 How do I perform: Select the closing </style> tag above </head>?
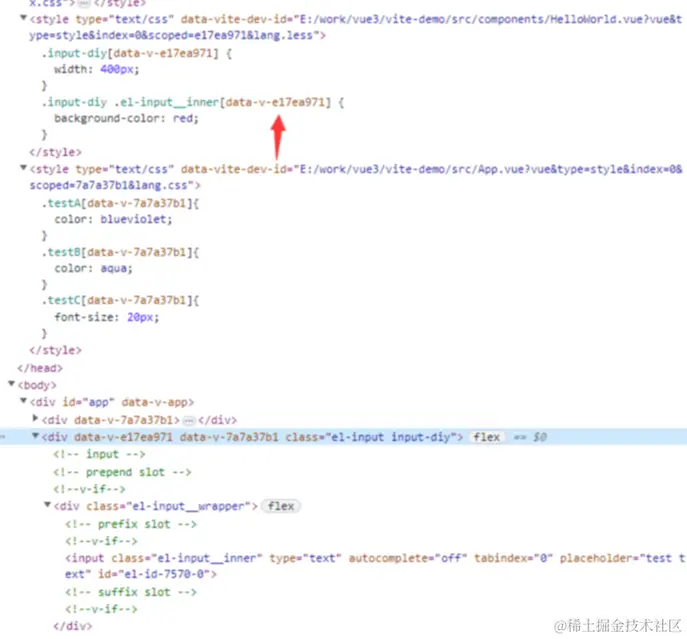click(55, 351)
